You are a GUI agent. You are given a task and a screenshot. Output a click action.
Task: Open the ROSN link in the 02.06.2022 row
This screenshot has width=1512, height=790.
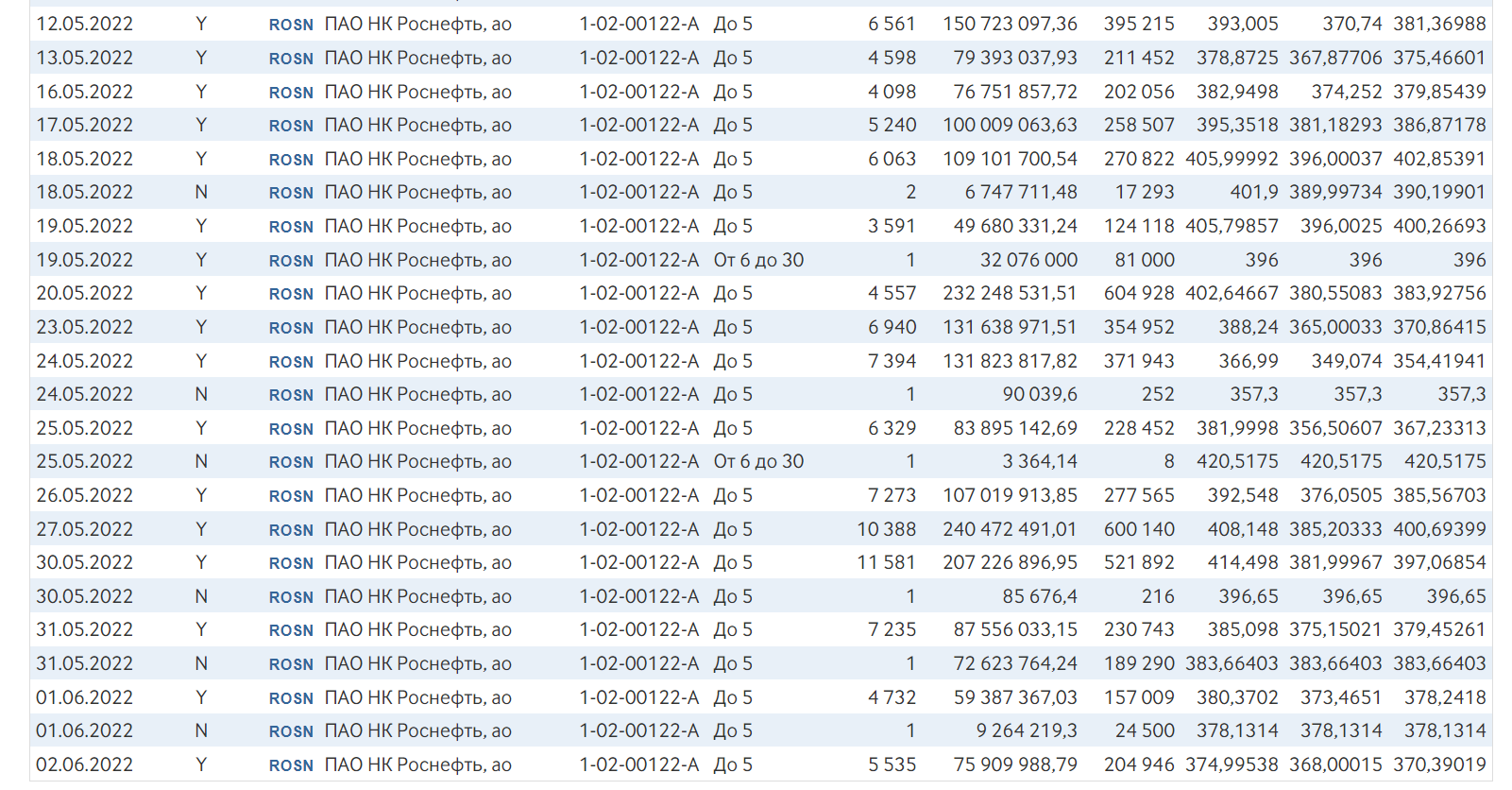pos(291,765)
